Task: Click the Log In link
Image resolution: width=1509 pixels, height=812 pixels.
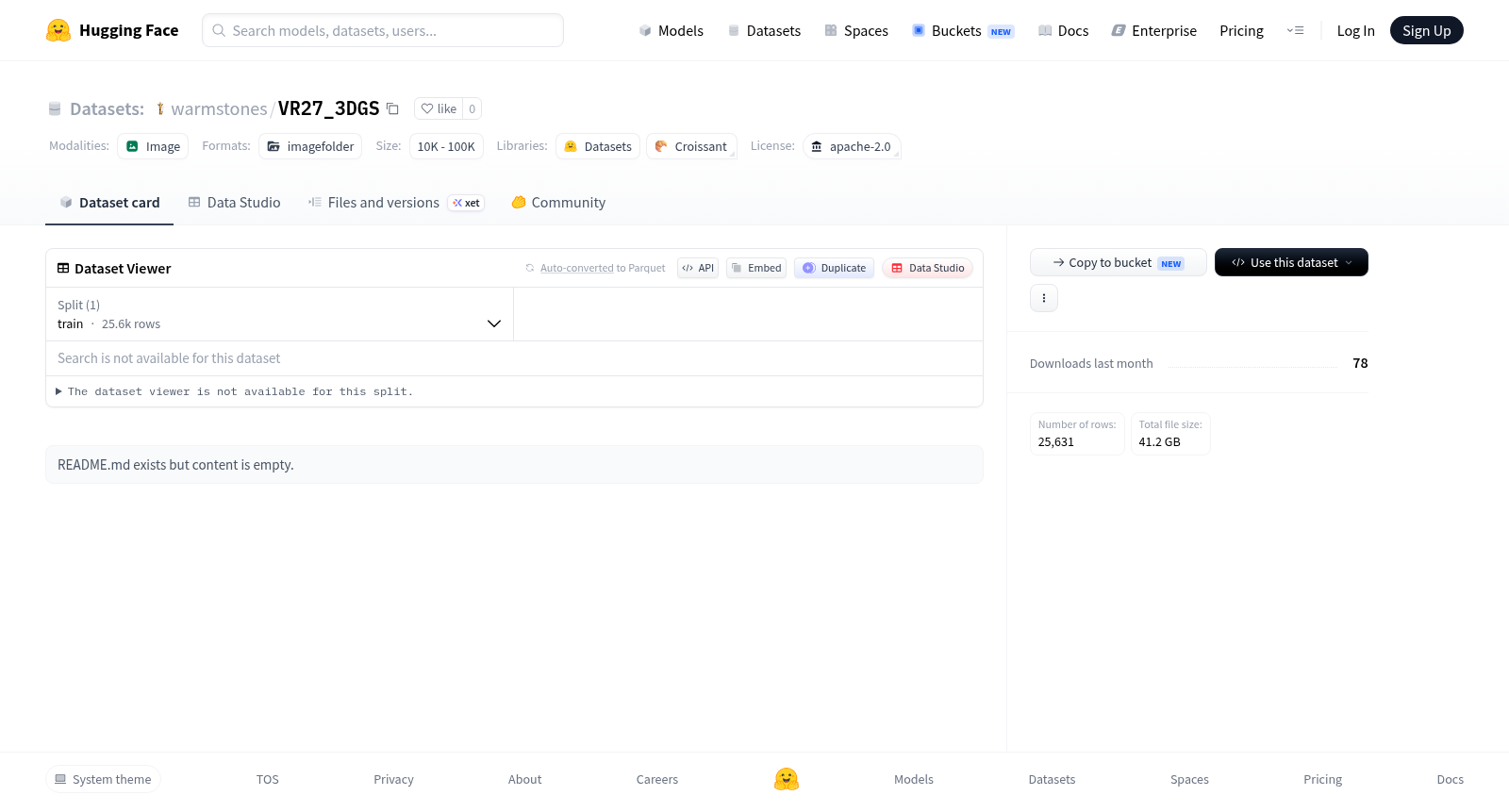Action: tap(1355, 30)
